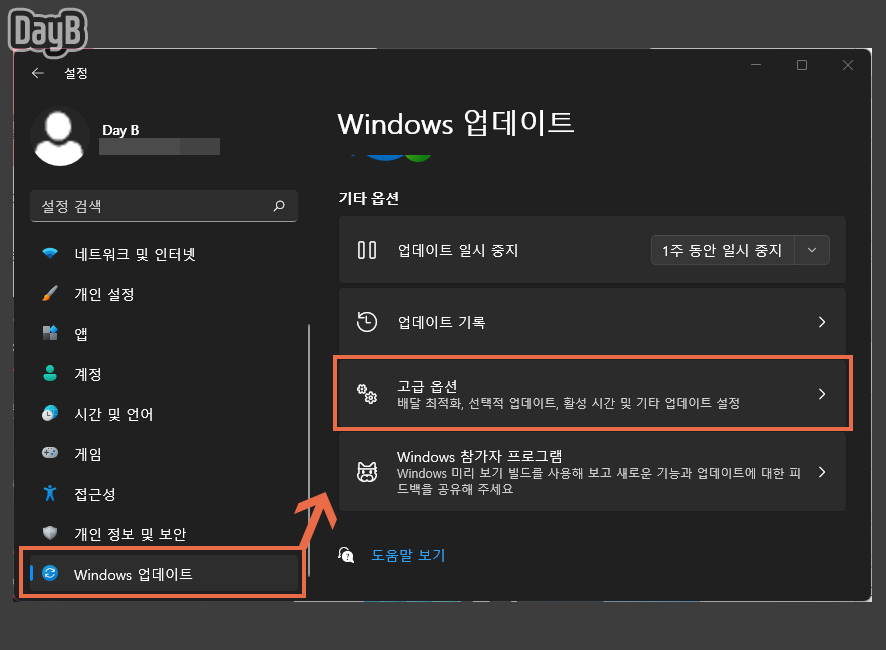Screen dimensions: 886x650
Task: Click the gears icon for 고급 옵션
Action: (x=367, y=393)
